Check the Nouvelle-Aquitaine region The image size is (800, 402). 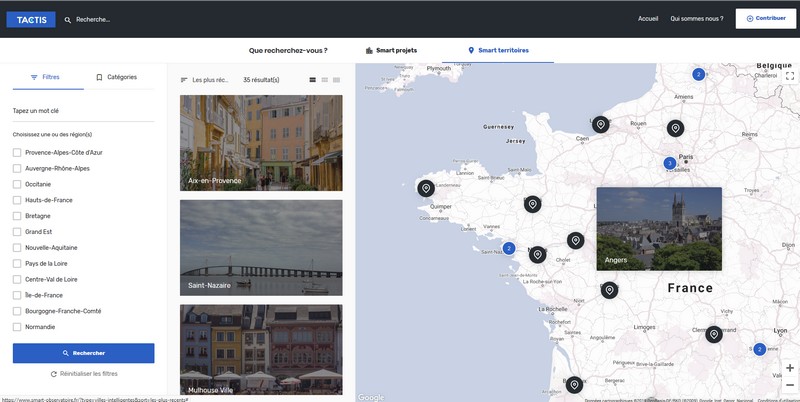(x=17, y=247)
